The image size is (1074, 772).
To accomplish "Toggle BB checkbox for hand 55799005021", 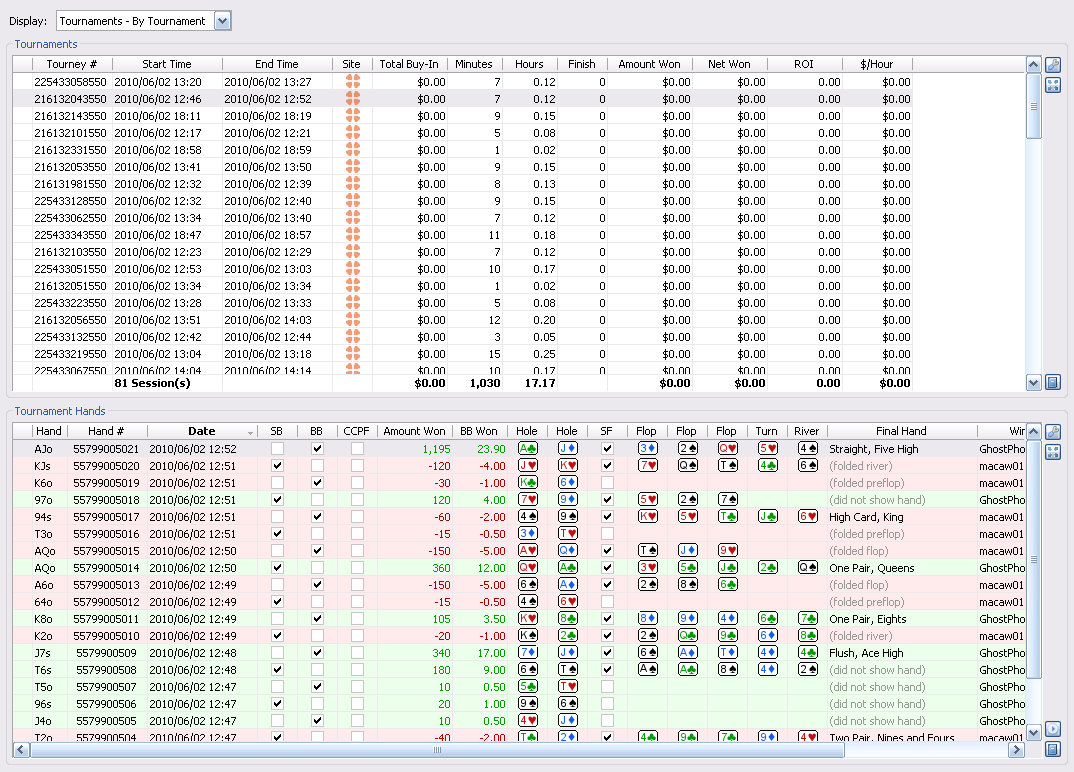I will point(317,449).
